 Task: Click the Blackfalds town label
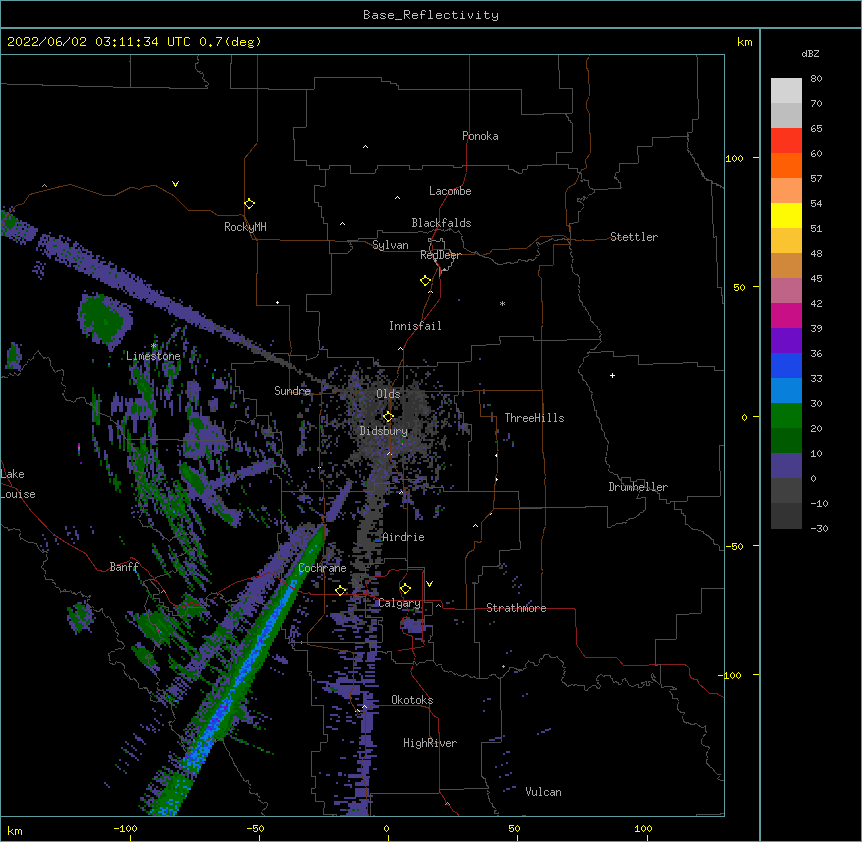441,223
